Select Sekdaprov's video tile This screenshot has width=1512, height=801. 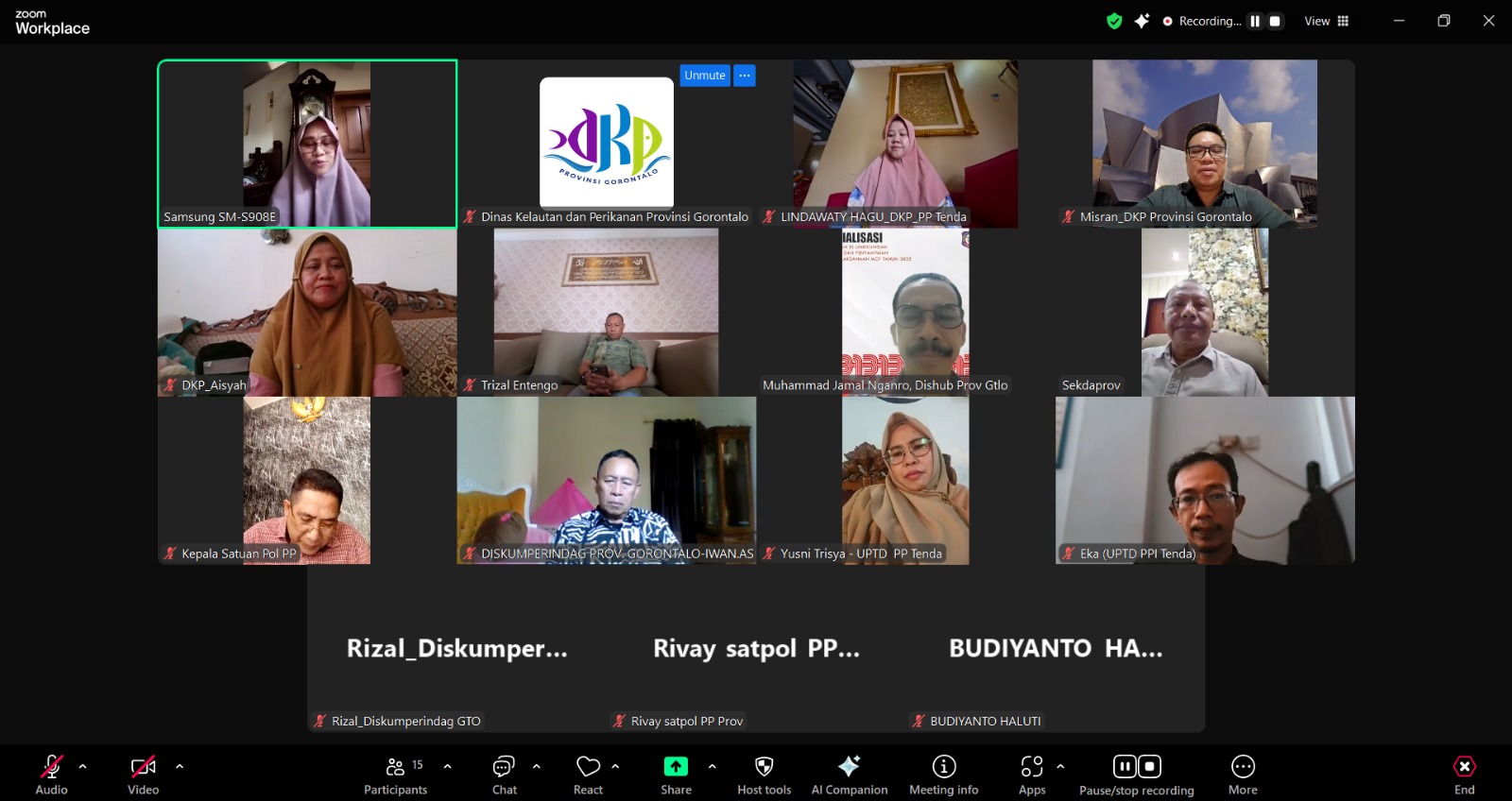click(x=1205, y=312)
